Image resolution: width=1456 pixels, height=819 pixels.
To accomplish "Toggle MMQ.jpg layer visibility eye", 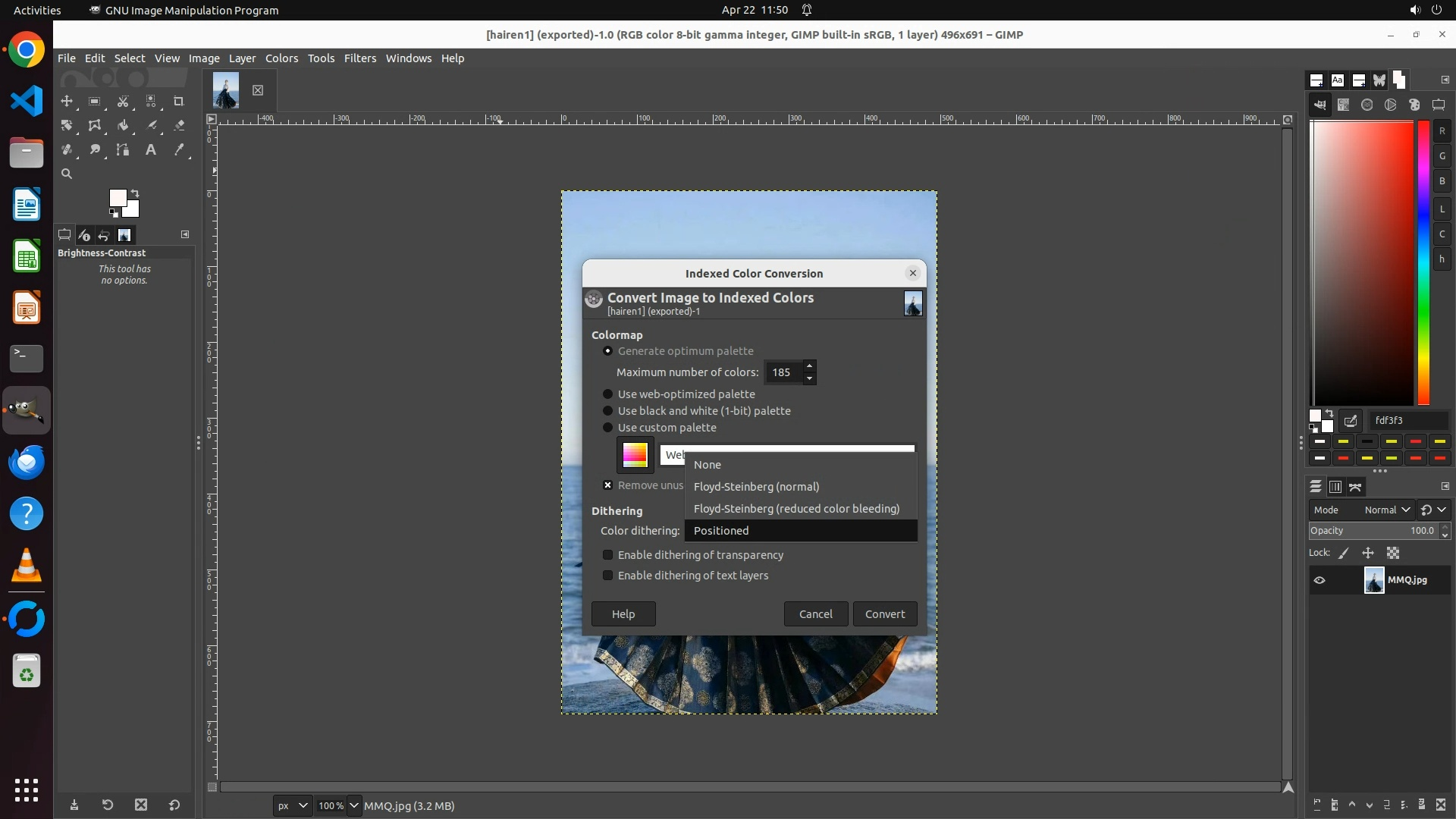I will [1319, 580].
